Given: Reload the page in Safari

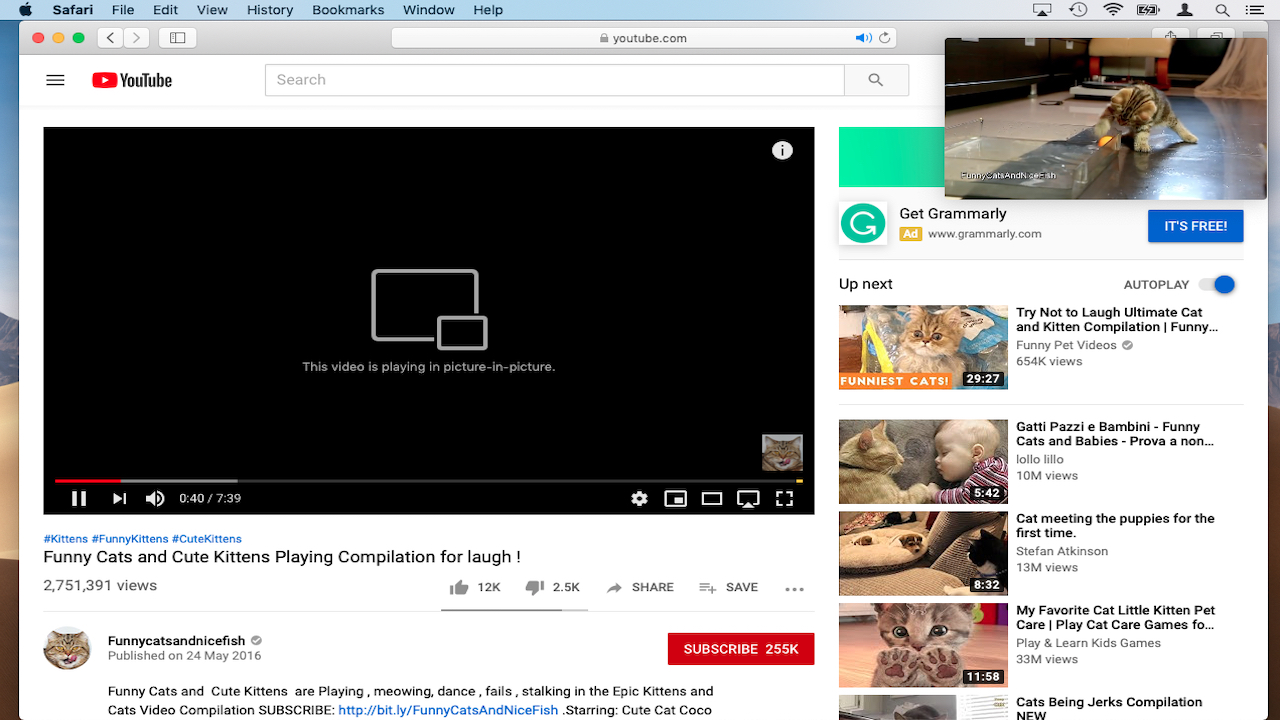Looking at the screenshot, I should [x=884, y=38].
